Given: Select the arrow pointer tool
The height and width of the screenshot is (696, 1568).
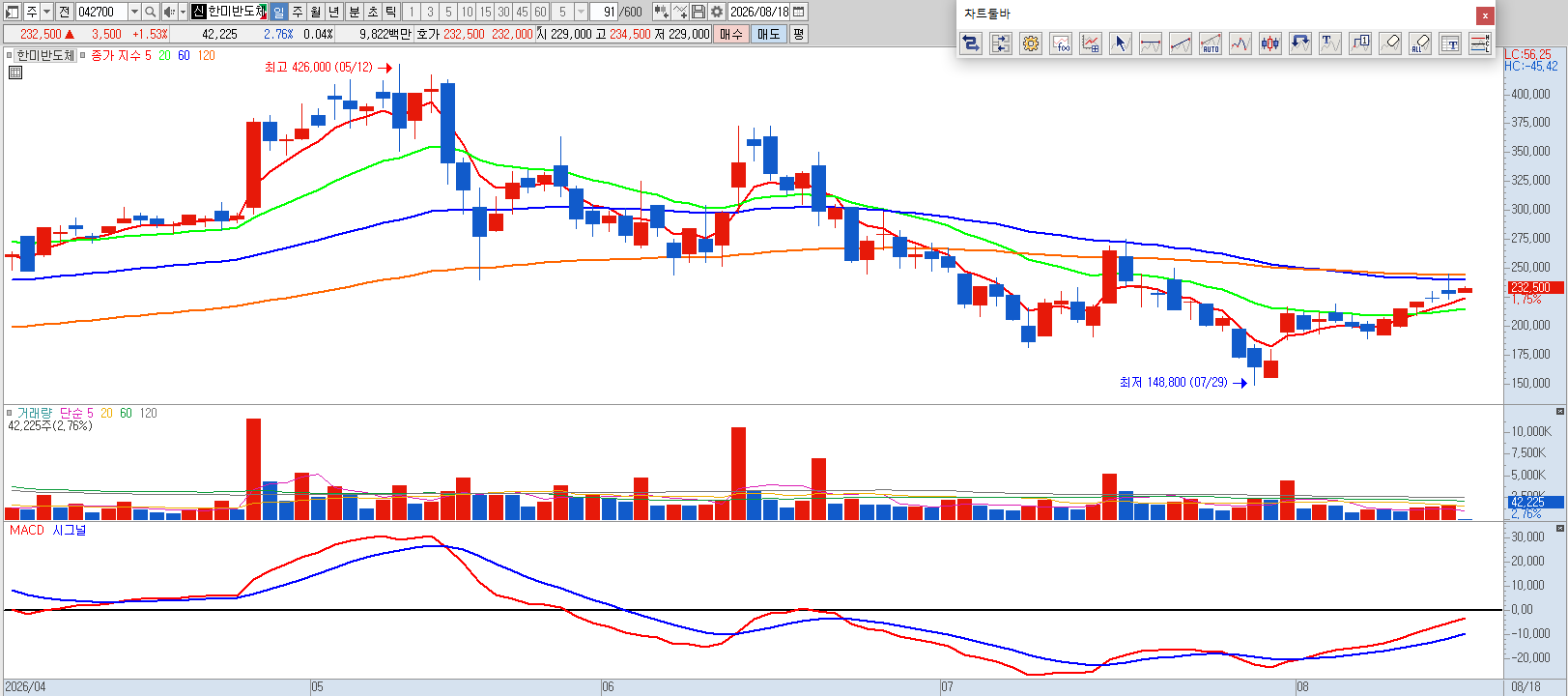Looking at the screenshot, I should (1121, 43).
